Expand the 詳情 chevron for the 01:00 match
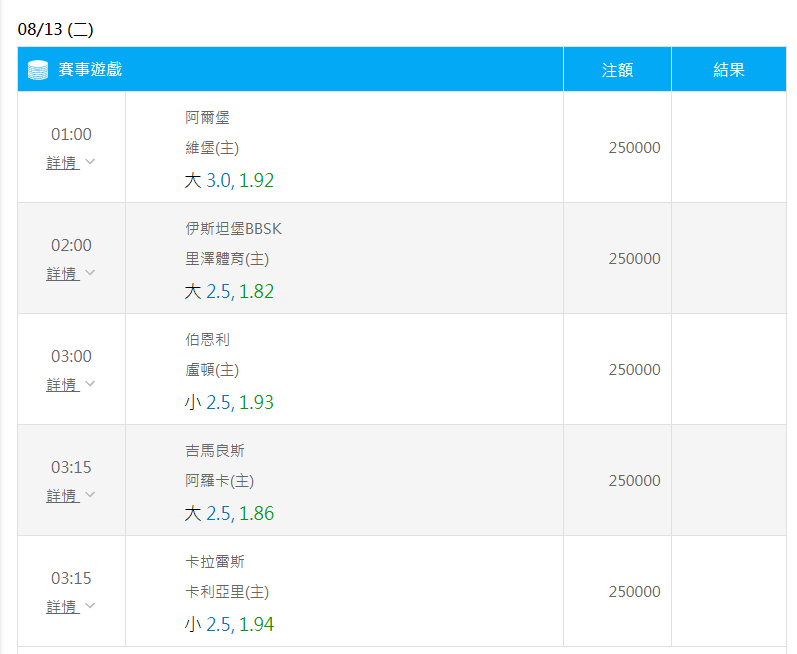 tap(90, 162)
